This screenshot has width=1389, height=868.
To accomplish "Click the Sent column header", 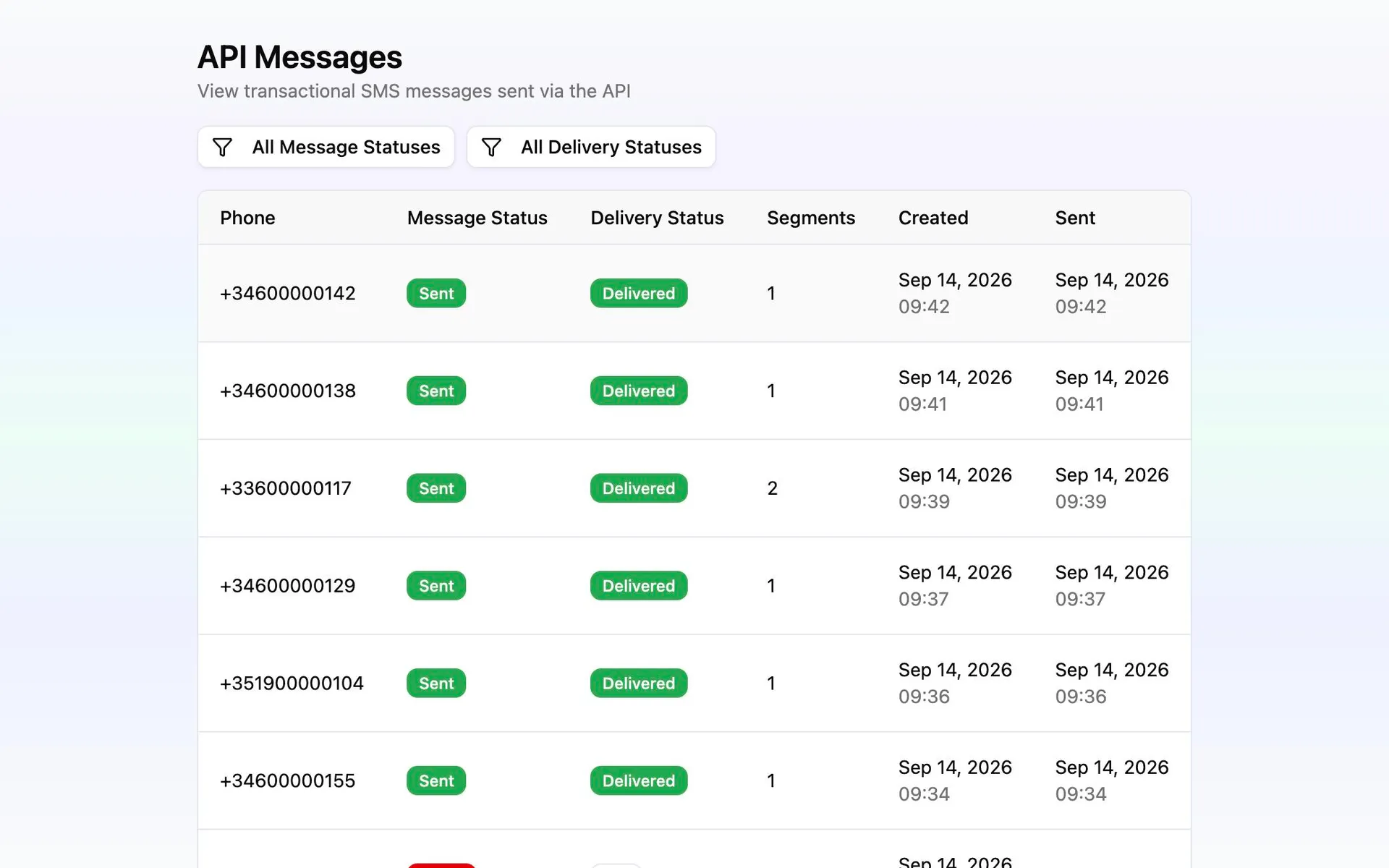I will (1075, 218).
